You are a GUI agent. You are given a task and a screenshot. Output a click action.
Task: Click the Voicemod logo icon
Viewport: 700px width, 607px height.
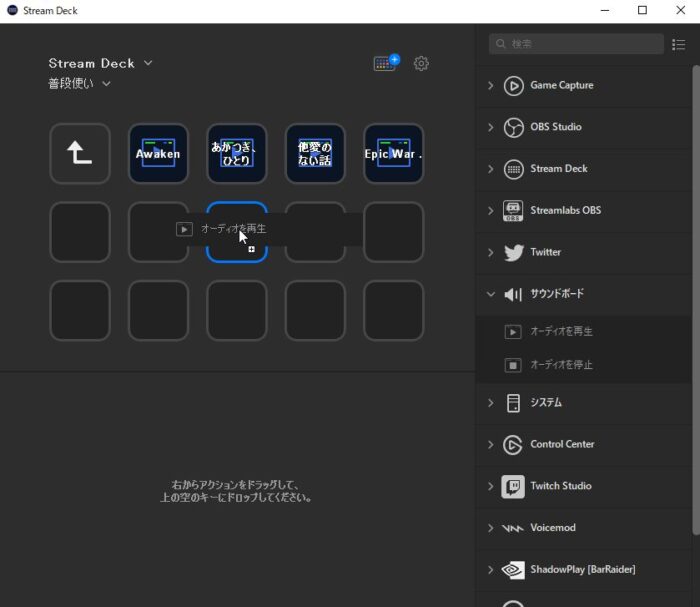512,528
